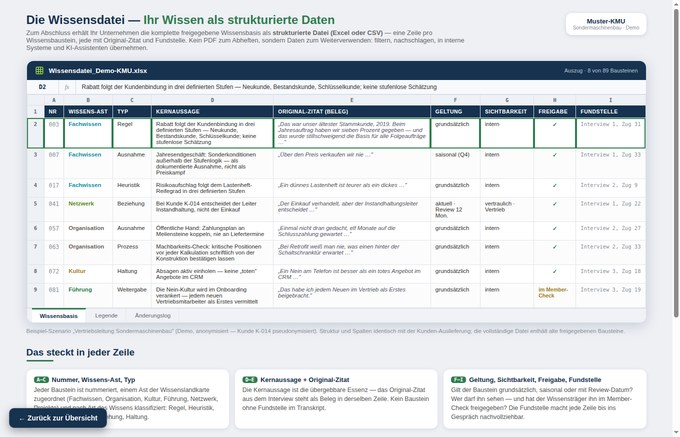680x437 pixels.
Task: Open the Änderungslog sheet tab
Action: 153,316
